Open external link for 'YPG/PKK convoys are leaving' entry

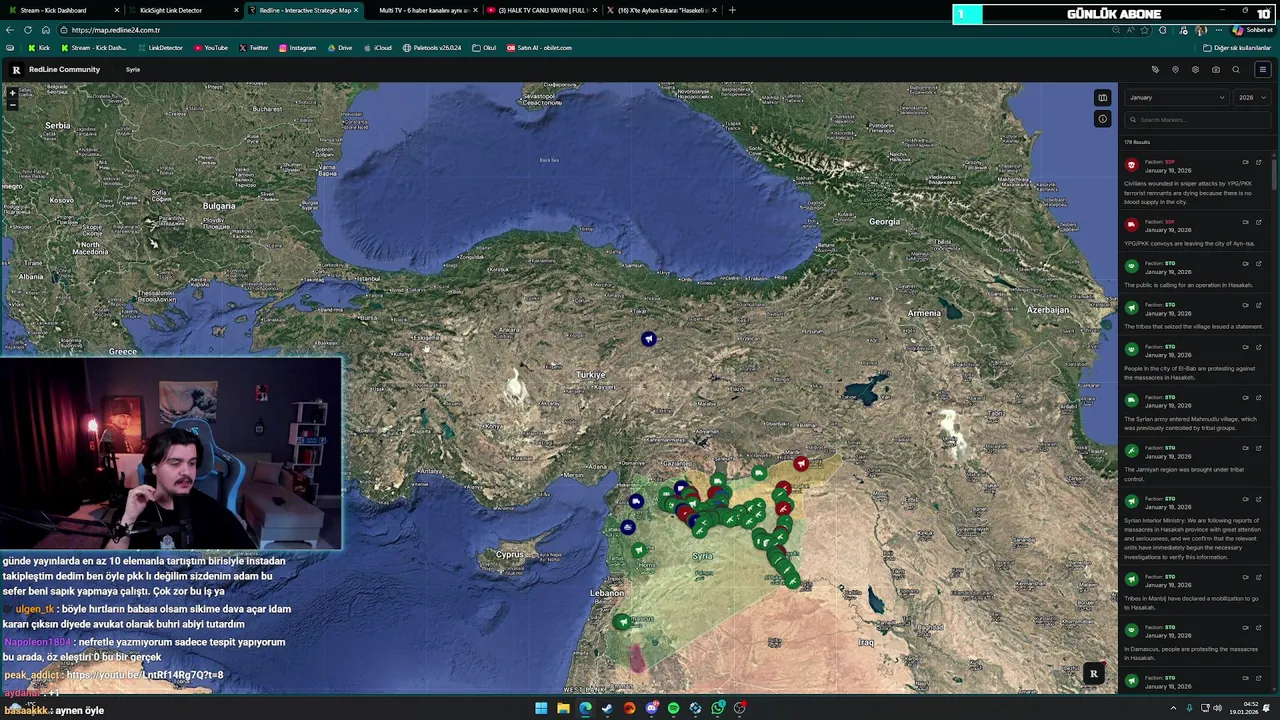tap(1258, 222)
